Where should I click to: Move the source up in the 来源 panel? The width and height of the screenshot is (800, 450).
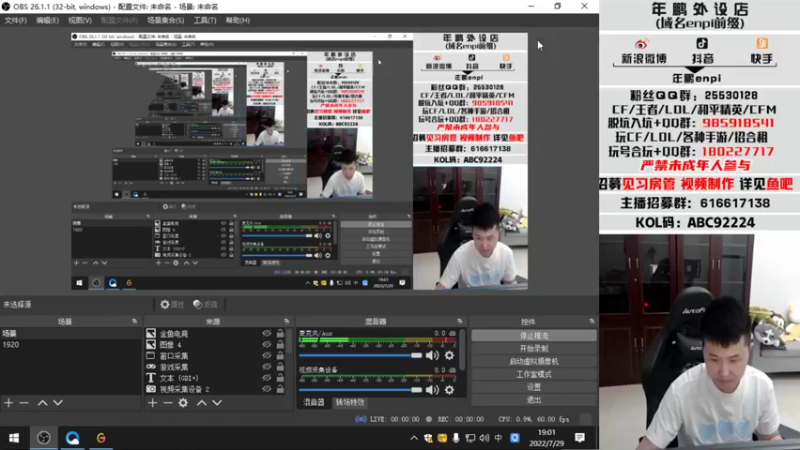pos(202,403)
